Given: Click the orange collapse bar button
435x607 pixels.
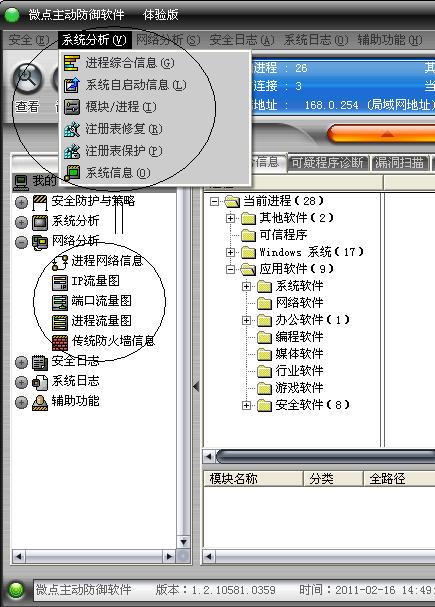Looking at the screenshot, I should (381, 135).
